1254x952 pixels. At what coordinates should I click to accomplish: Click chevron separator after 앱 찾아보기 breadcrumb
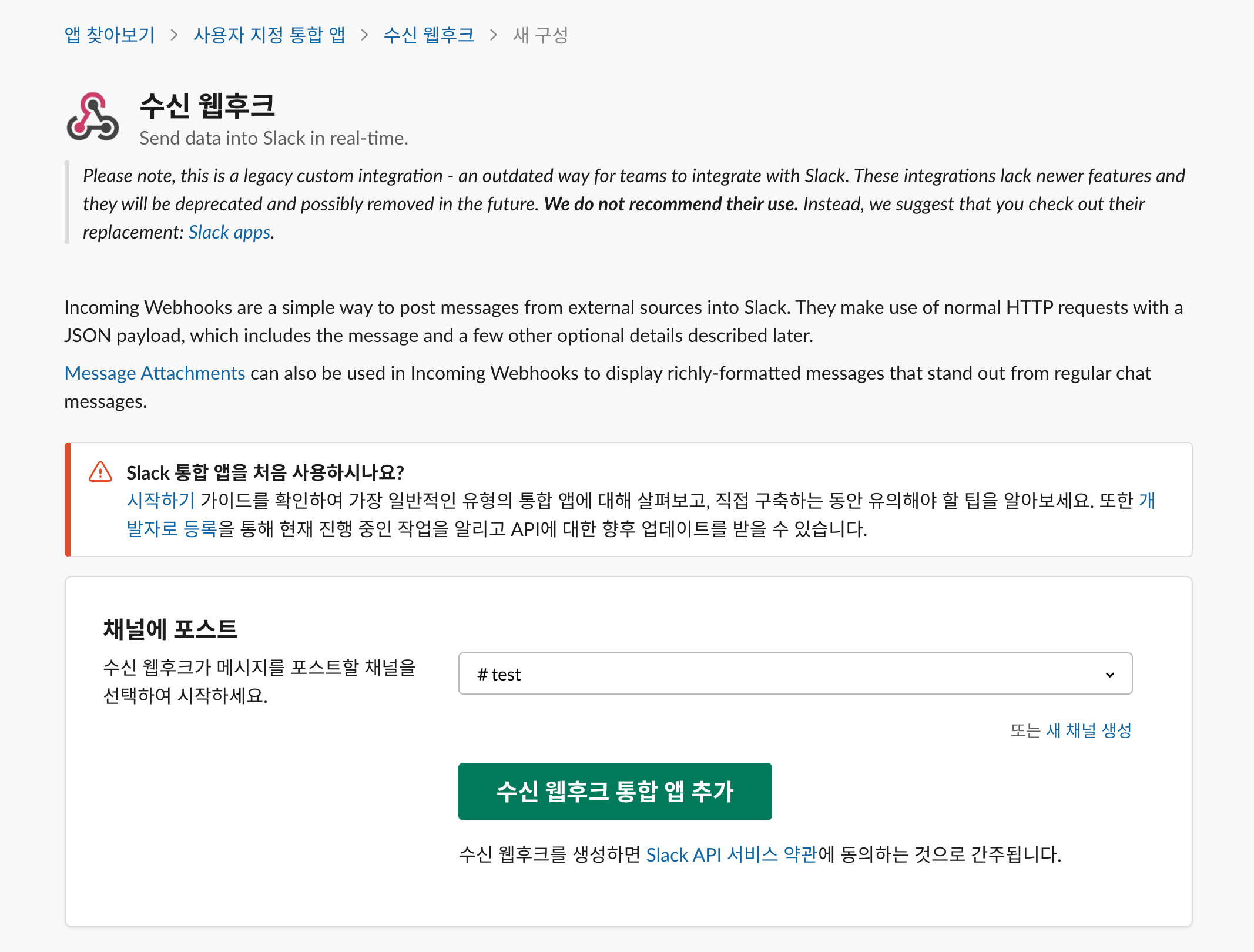coord(174,35)
